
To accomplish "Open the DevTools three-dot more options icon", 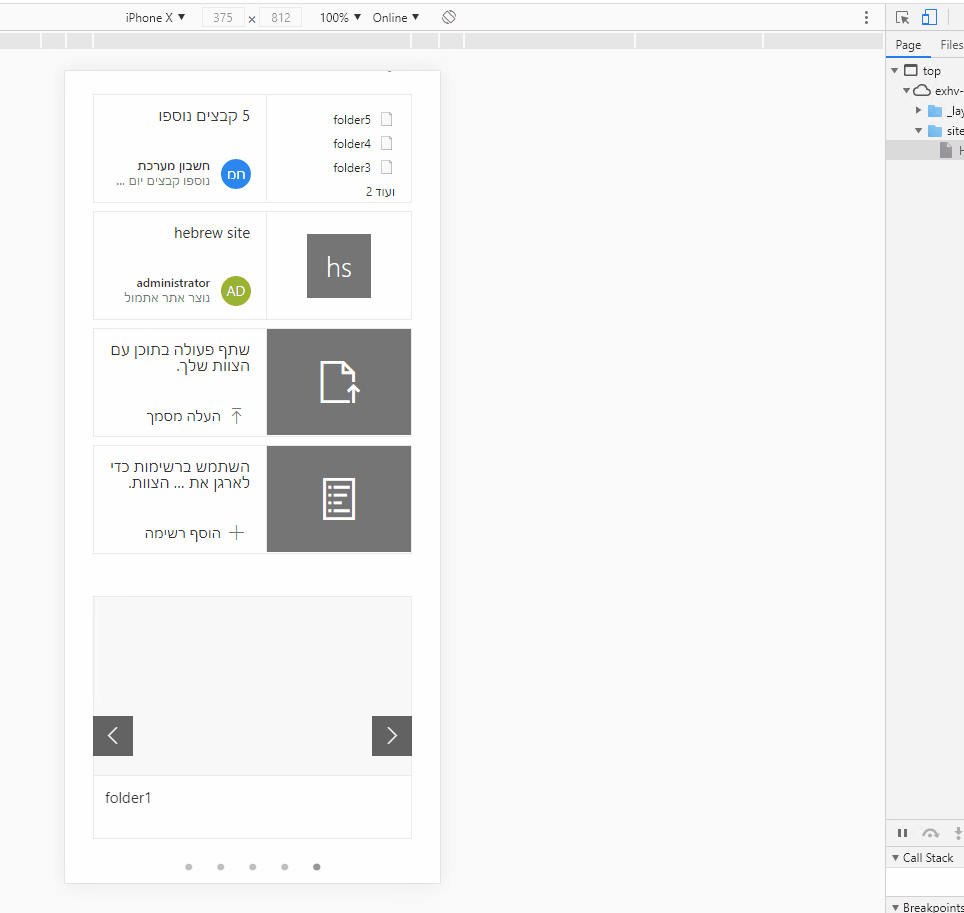I will coord(866,17).
